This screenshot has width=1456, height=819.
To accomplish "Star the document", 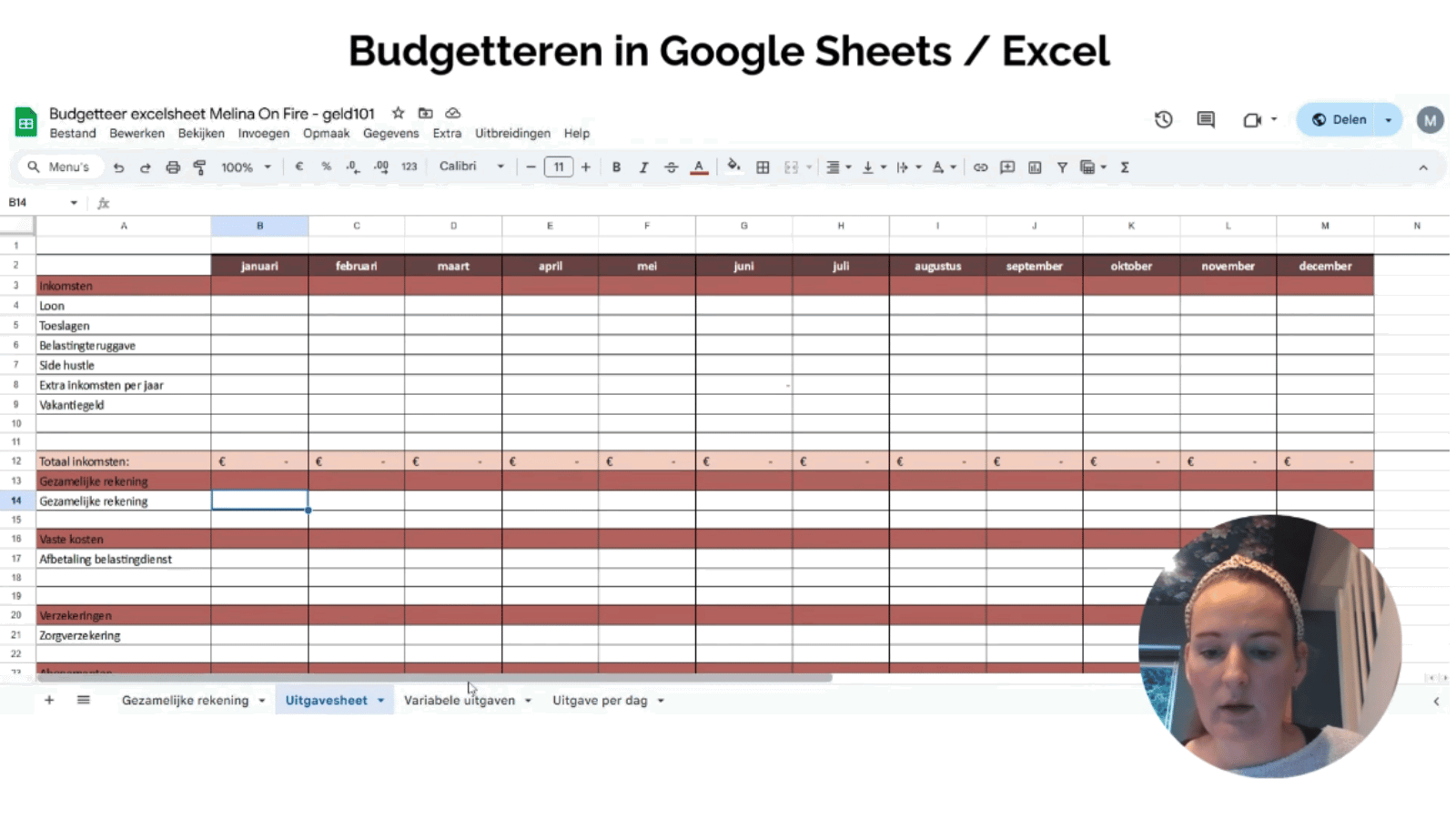I will [398, 113].
